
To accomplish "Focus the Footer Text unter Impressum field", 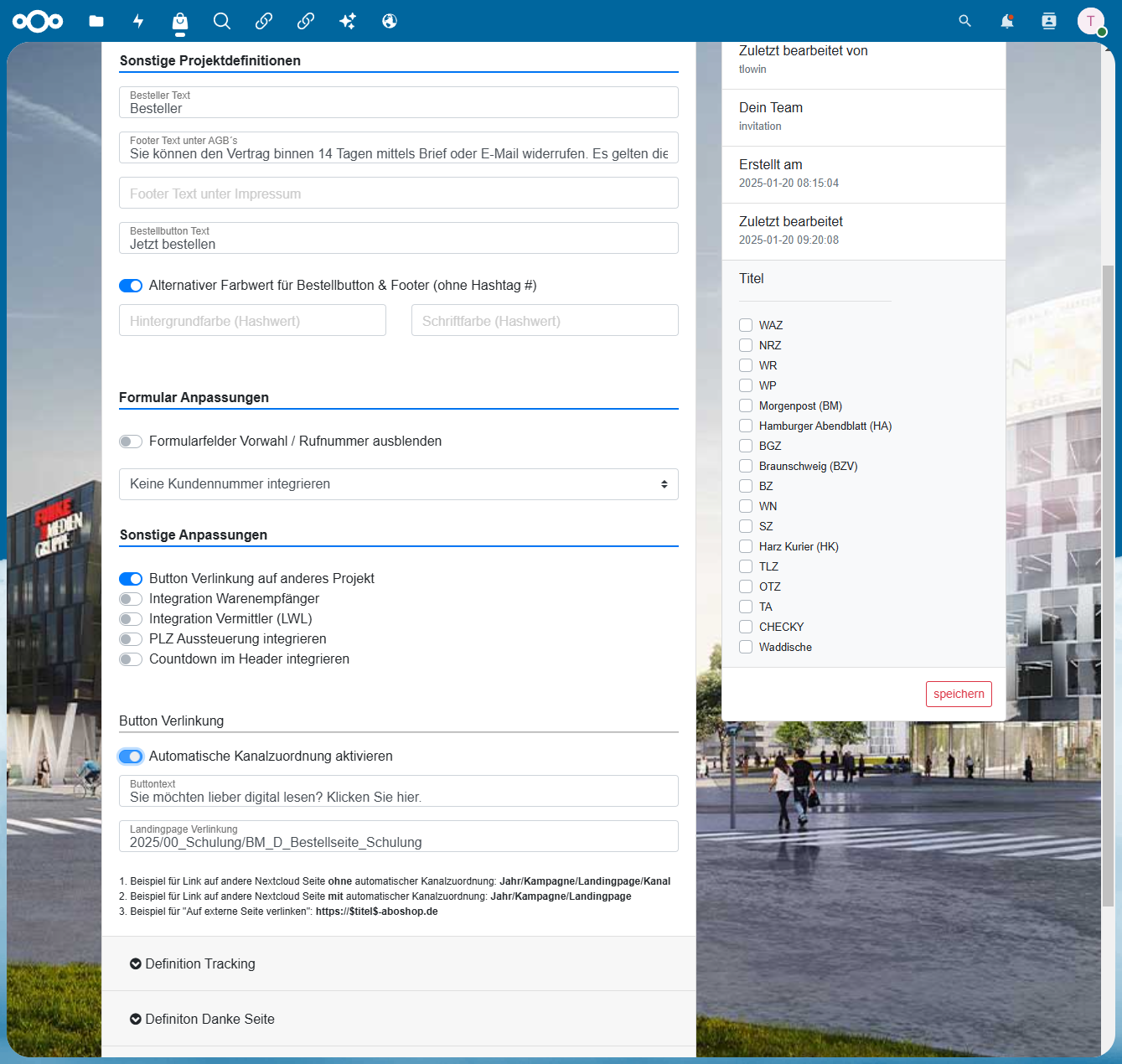I will tap(399, 193).
